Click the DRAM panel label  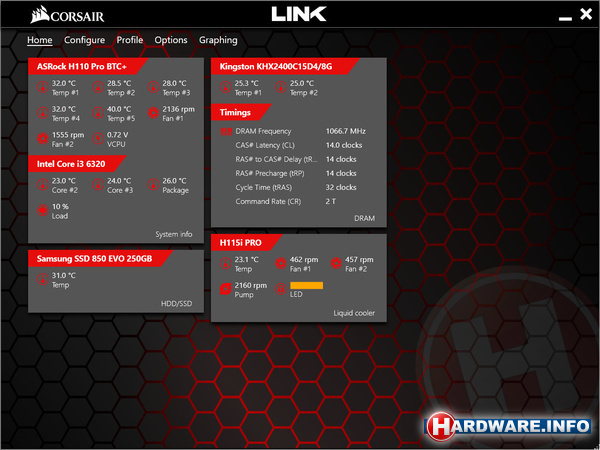pyautogui.click(x=364, y=218)
